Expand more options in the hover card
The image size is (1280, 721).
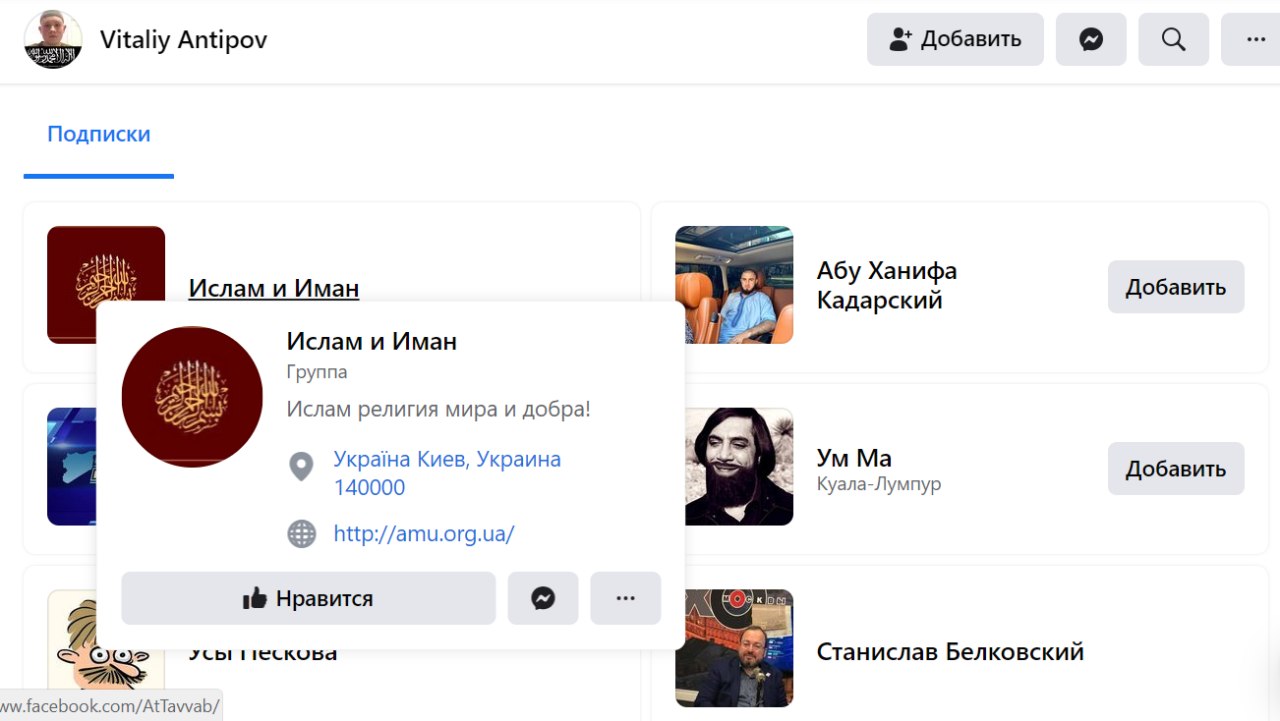pos(625,598)
